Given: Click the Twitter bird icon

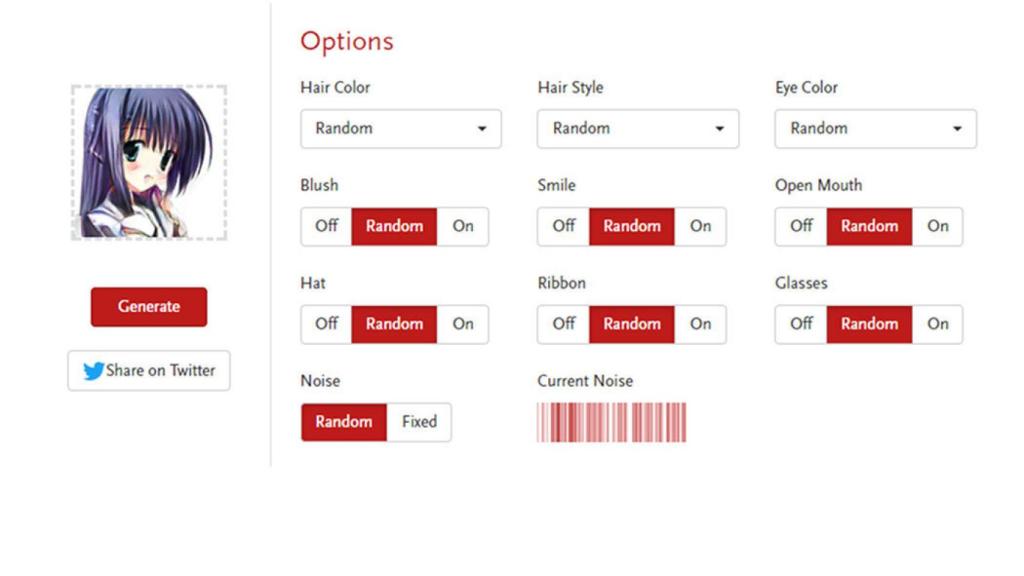Looking at the screenshot, I should [94, 371].
